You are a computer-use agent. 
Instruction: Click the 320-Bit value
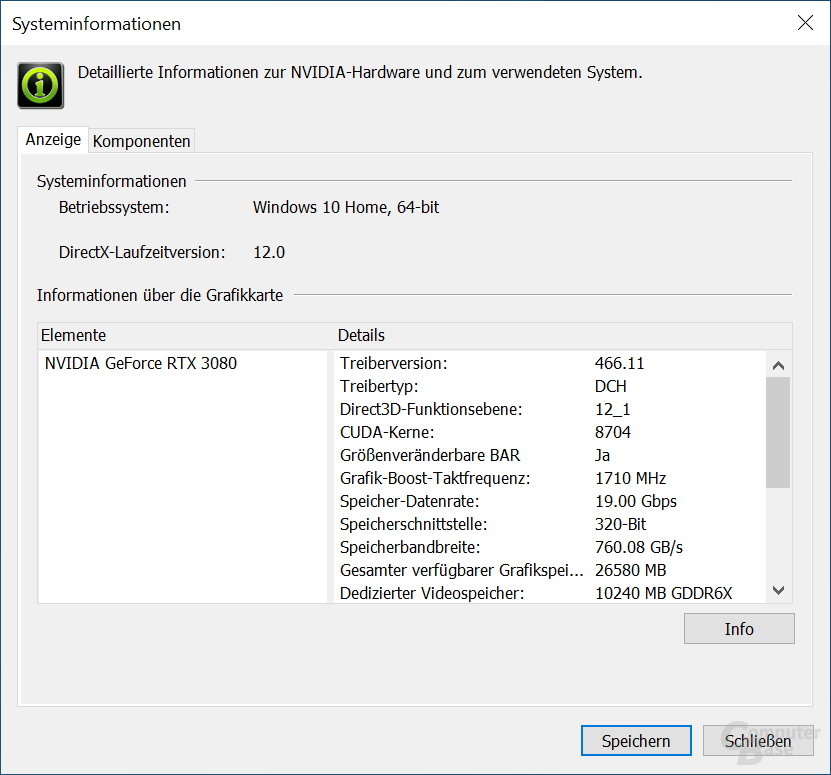621,524
